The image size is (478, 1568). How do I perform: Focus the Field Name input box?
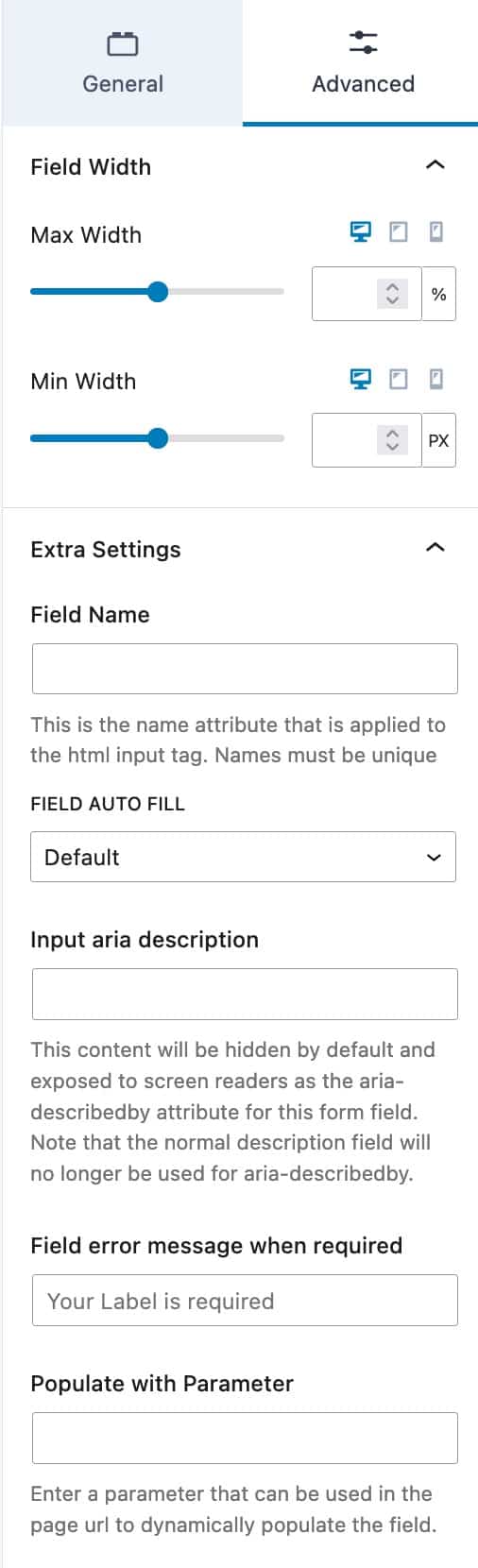245,669
